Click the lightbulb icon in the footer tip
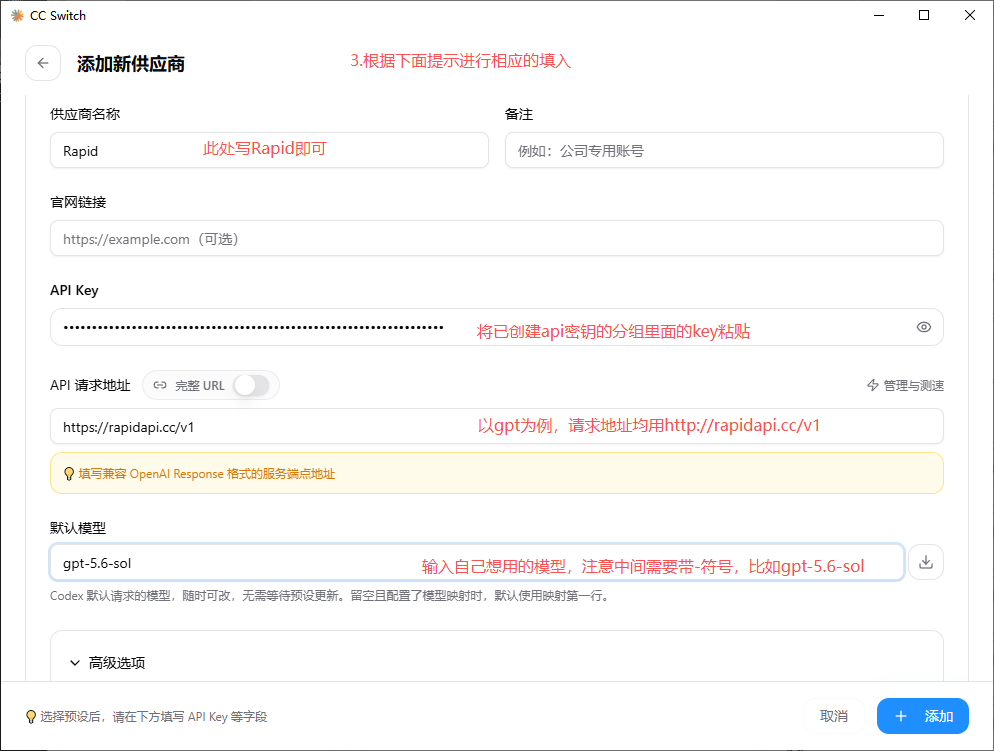The height and width of the screenshot is (751, 994). click(x=30, y=717)
